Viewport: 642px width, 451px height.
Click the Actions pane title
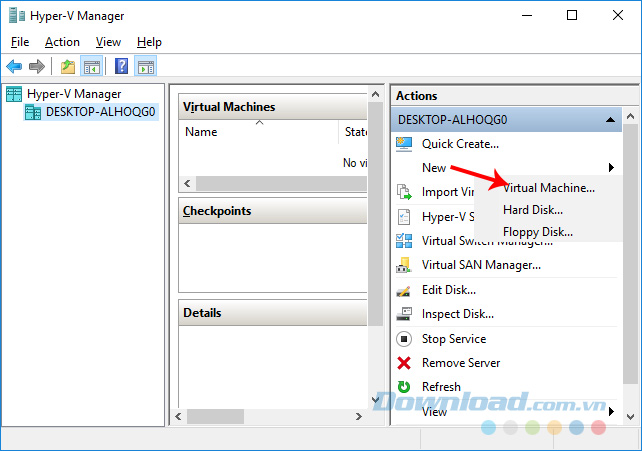(x=417, y=96)
